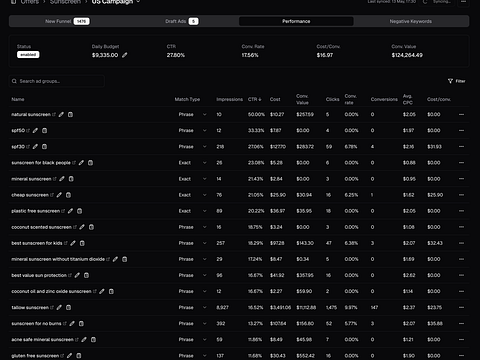Edit best sunscreen for kids row

click(x=73, y=243)
